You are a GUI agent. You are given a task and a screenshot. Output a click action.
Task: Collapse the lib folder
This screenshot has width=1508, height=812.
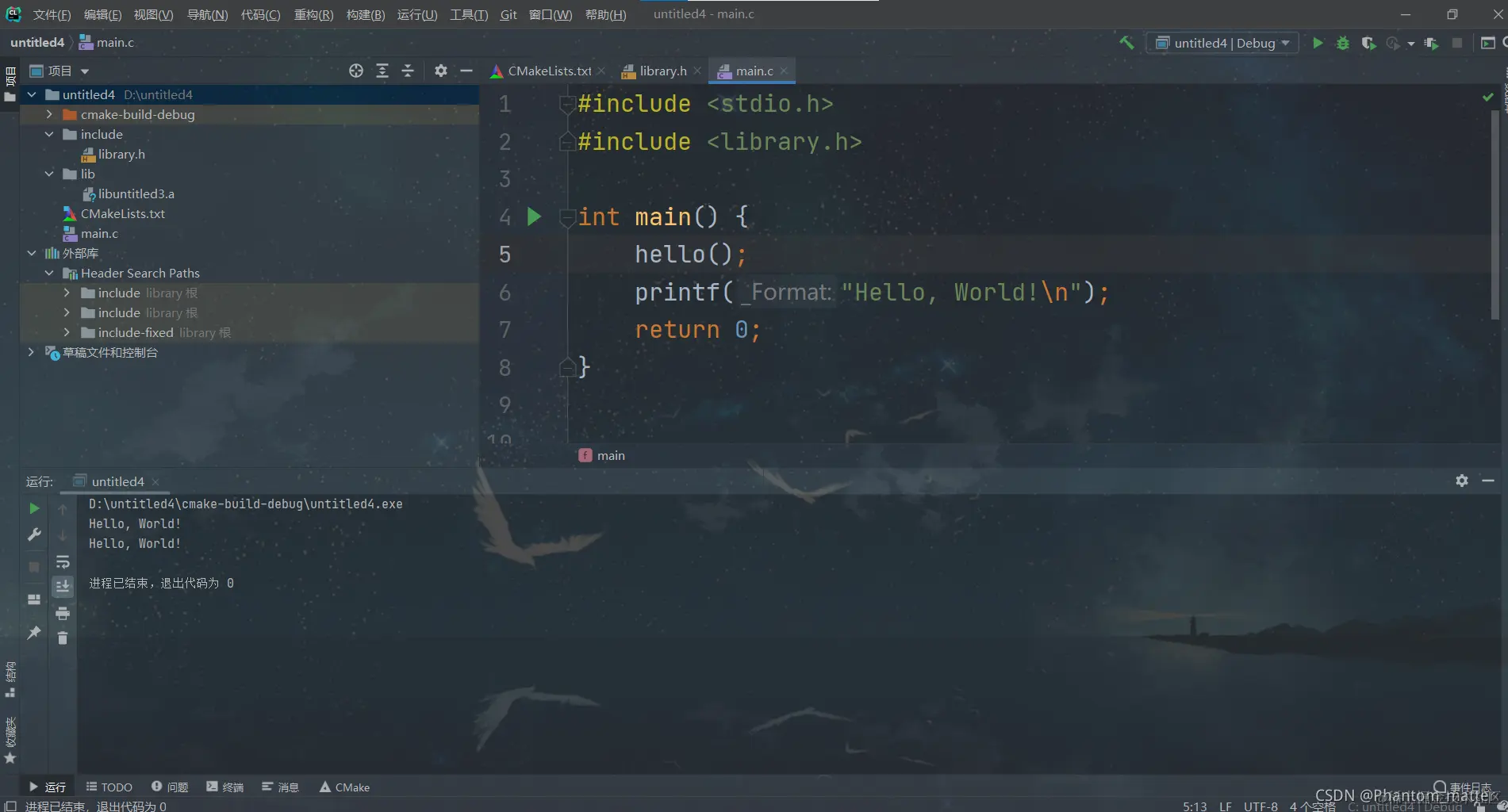[49, 174]
